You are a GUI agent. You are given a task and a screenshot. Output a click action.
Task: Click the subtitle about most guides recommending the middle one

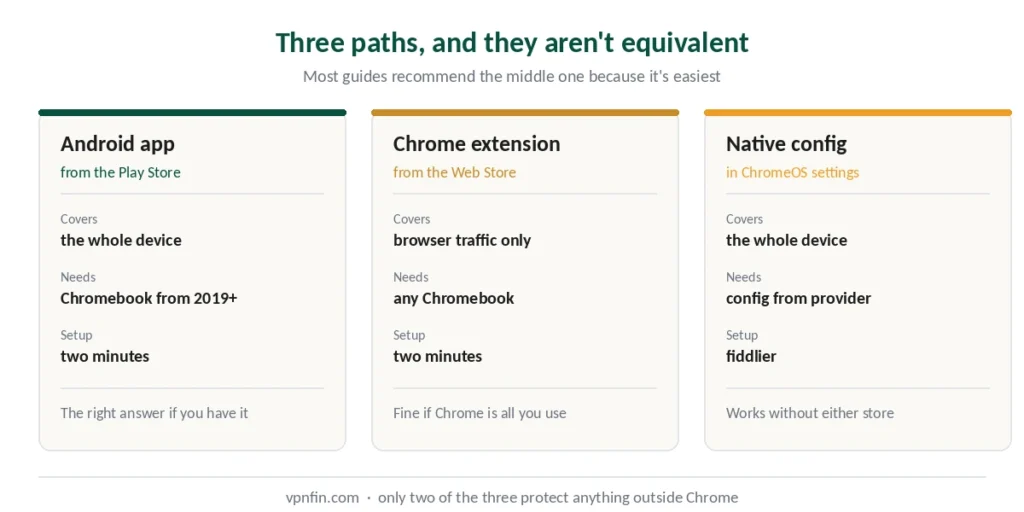coord(512,76)
